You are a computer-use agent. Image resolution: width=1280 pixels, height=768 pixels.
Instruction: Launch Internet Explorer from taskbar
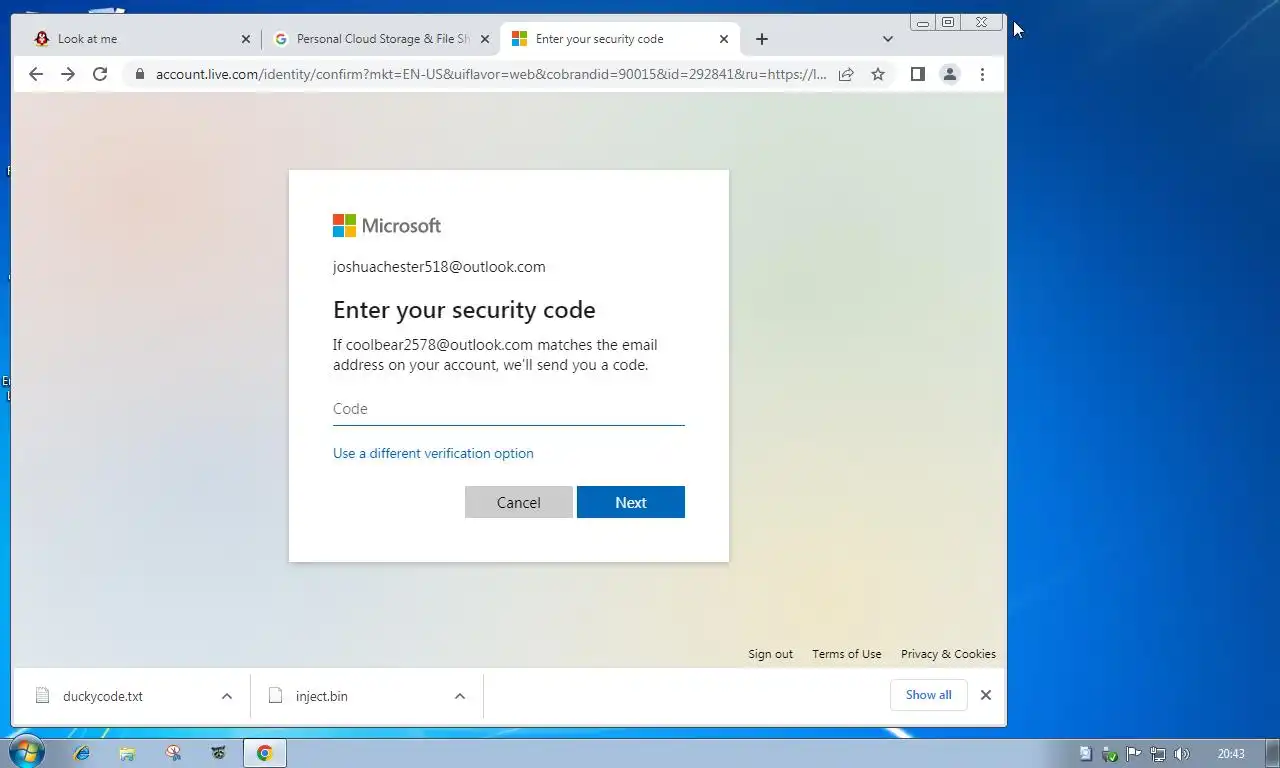[82, 753]
